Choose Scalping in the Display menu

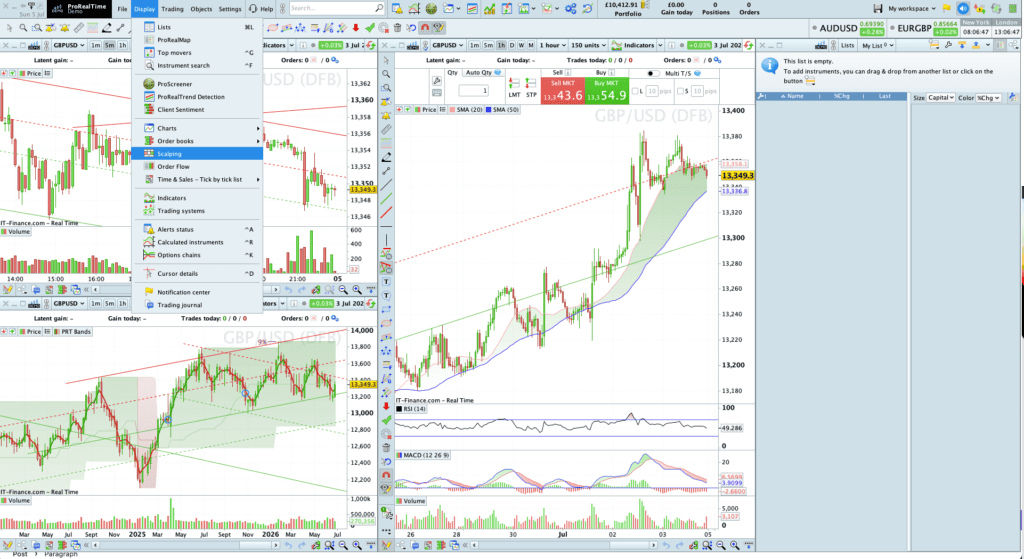(x=197, y=153)
